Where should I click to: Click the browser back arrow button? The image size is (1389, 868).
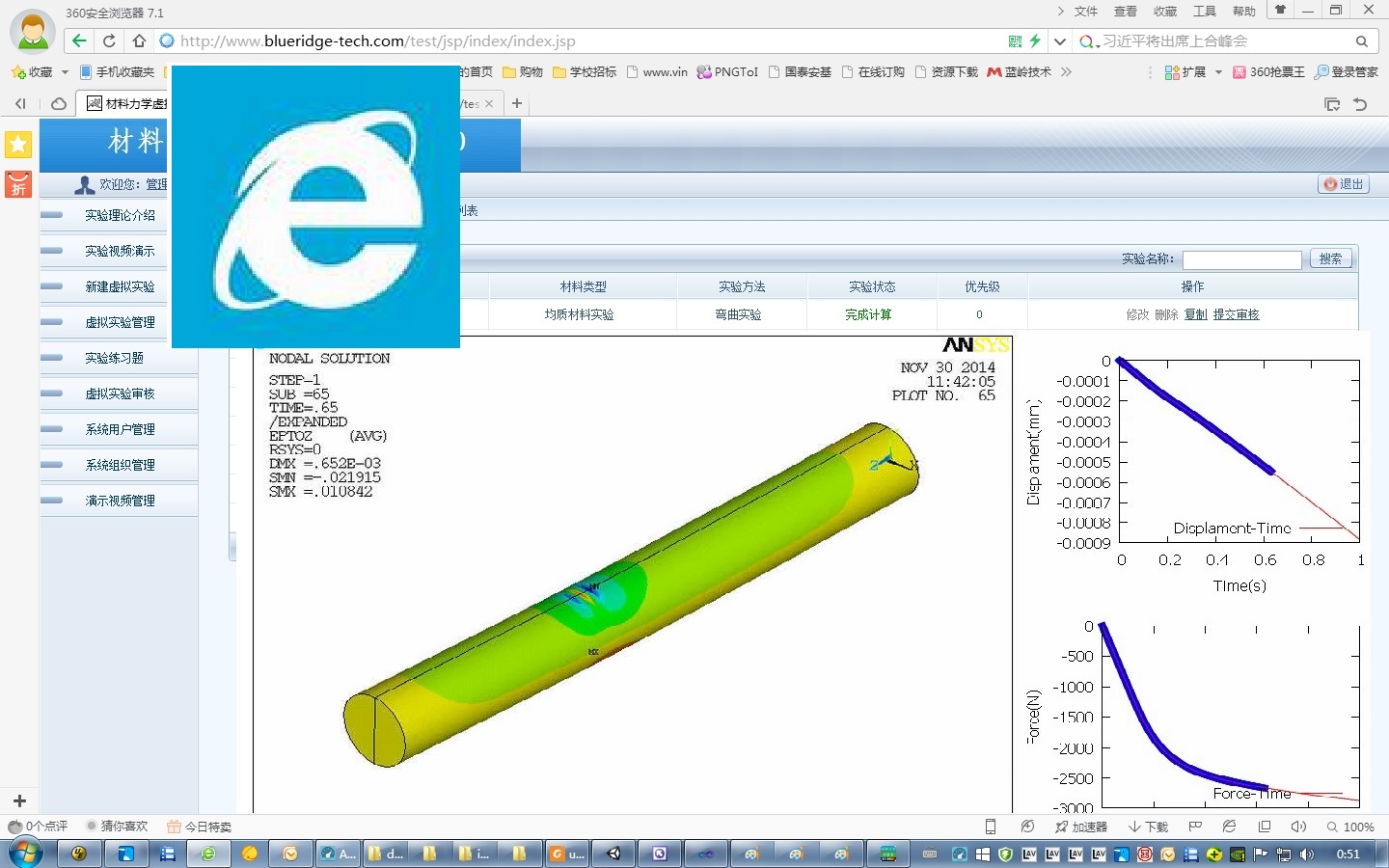click(79, 41)
